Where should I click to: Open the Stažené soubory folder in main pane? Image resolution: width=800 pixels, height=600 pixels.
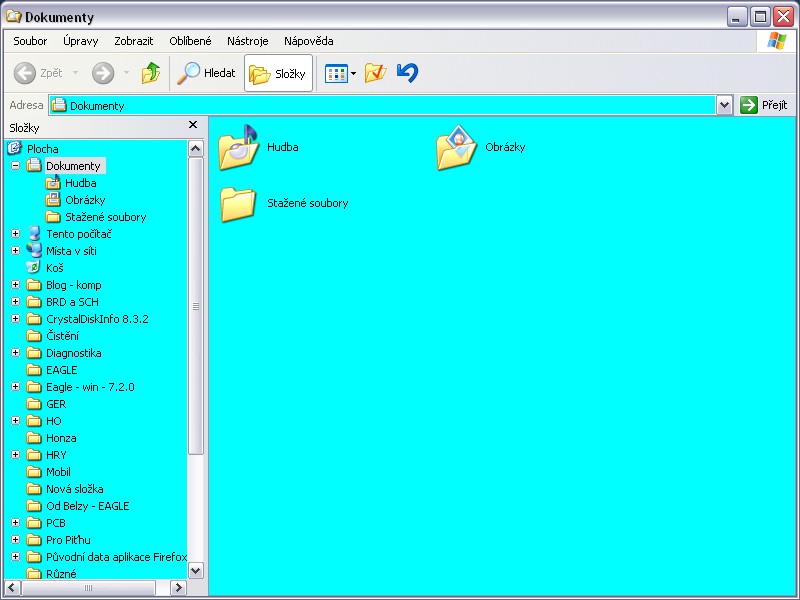coord(238,203)
